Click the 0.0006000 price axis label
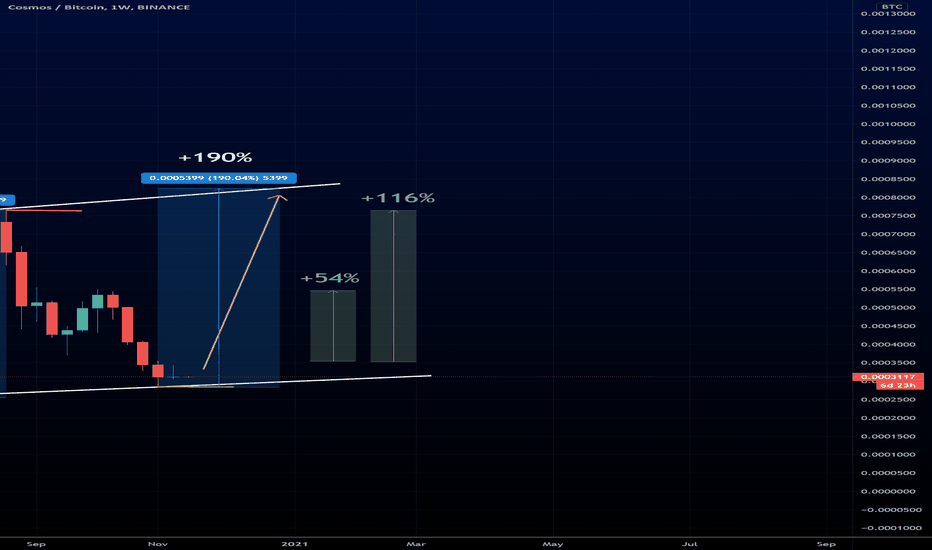Screen dimensions: 932x550 pyautogui.click(x=888, y=271)
